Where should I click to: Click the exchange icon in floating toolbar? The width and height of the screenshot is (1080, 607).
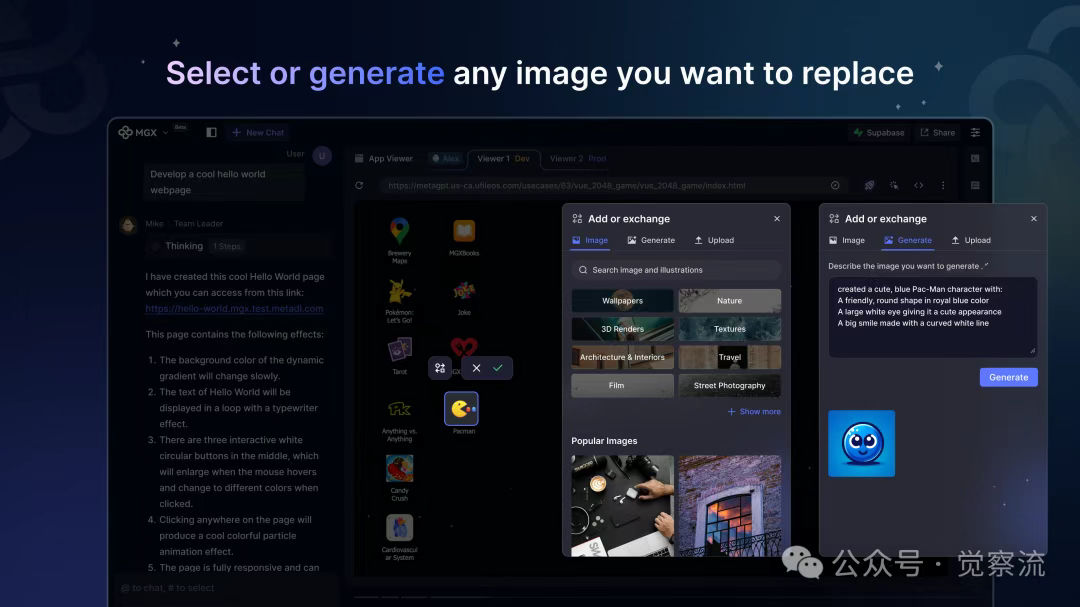click(440, 368)
